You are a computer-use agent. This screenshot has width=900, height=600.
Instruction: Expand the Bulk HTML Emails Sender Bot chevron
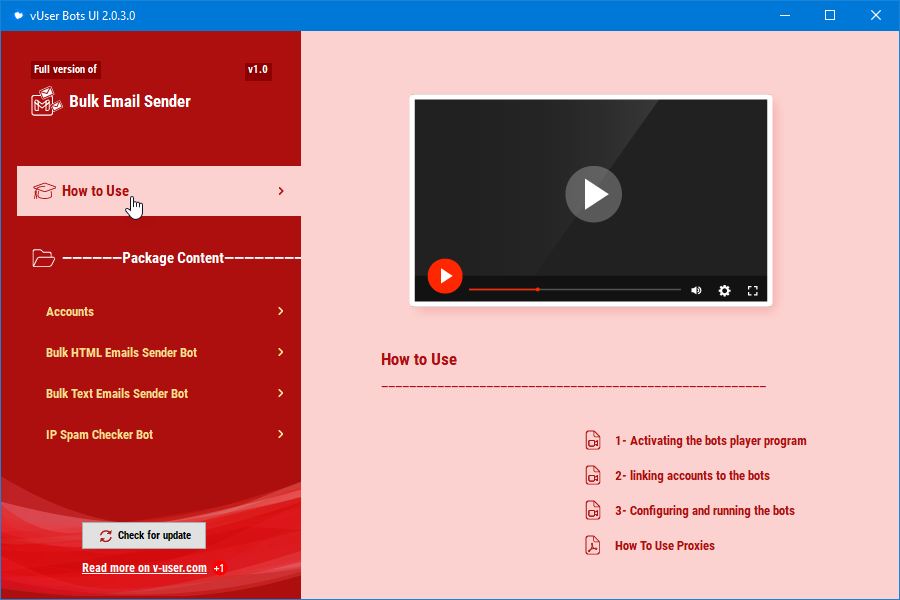point(281,352)
